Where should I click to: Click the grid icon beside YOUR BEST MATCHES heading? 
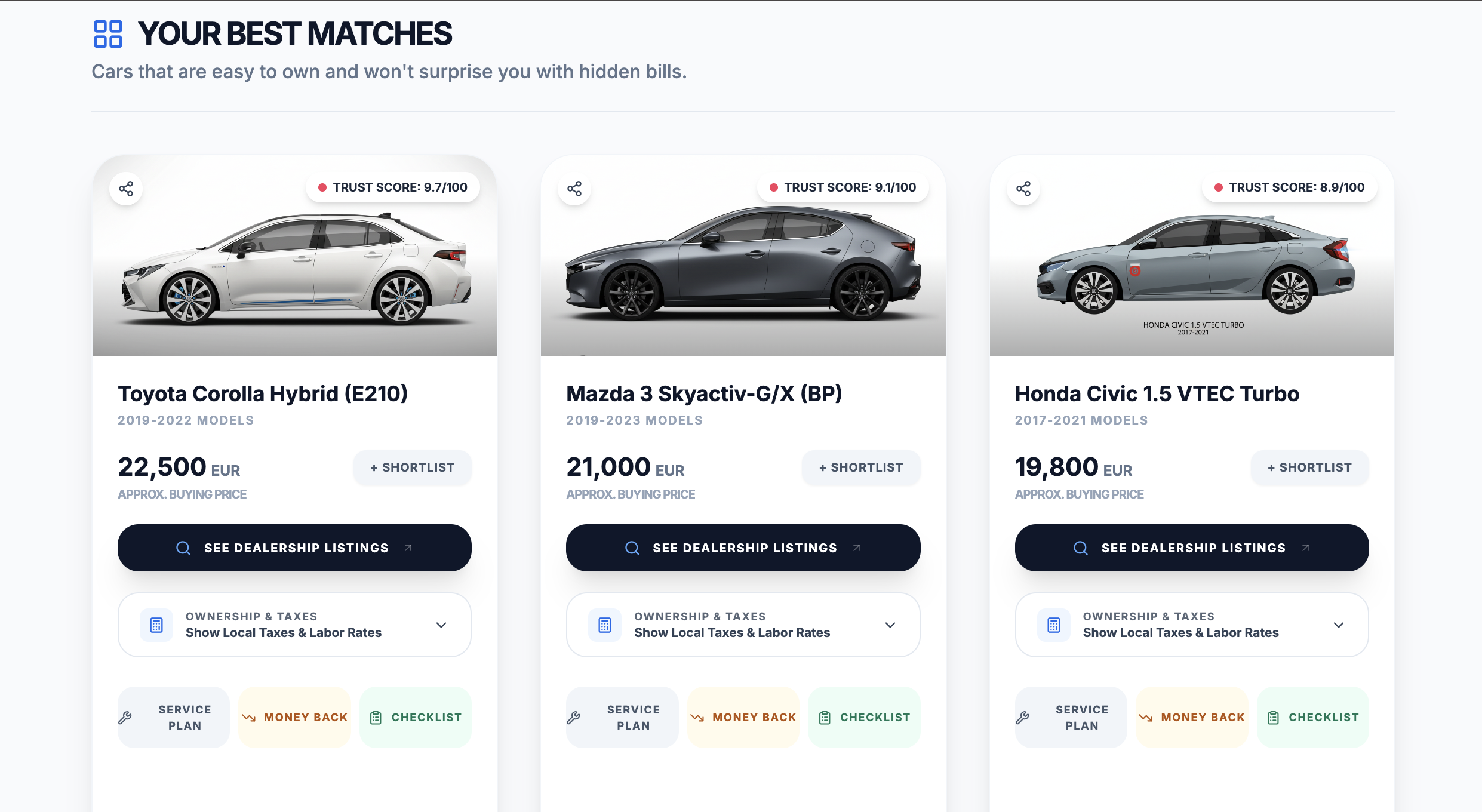[107, 35]
